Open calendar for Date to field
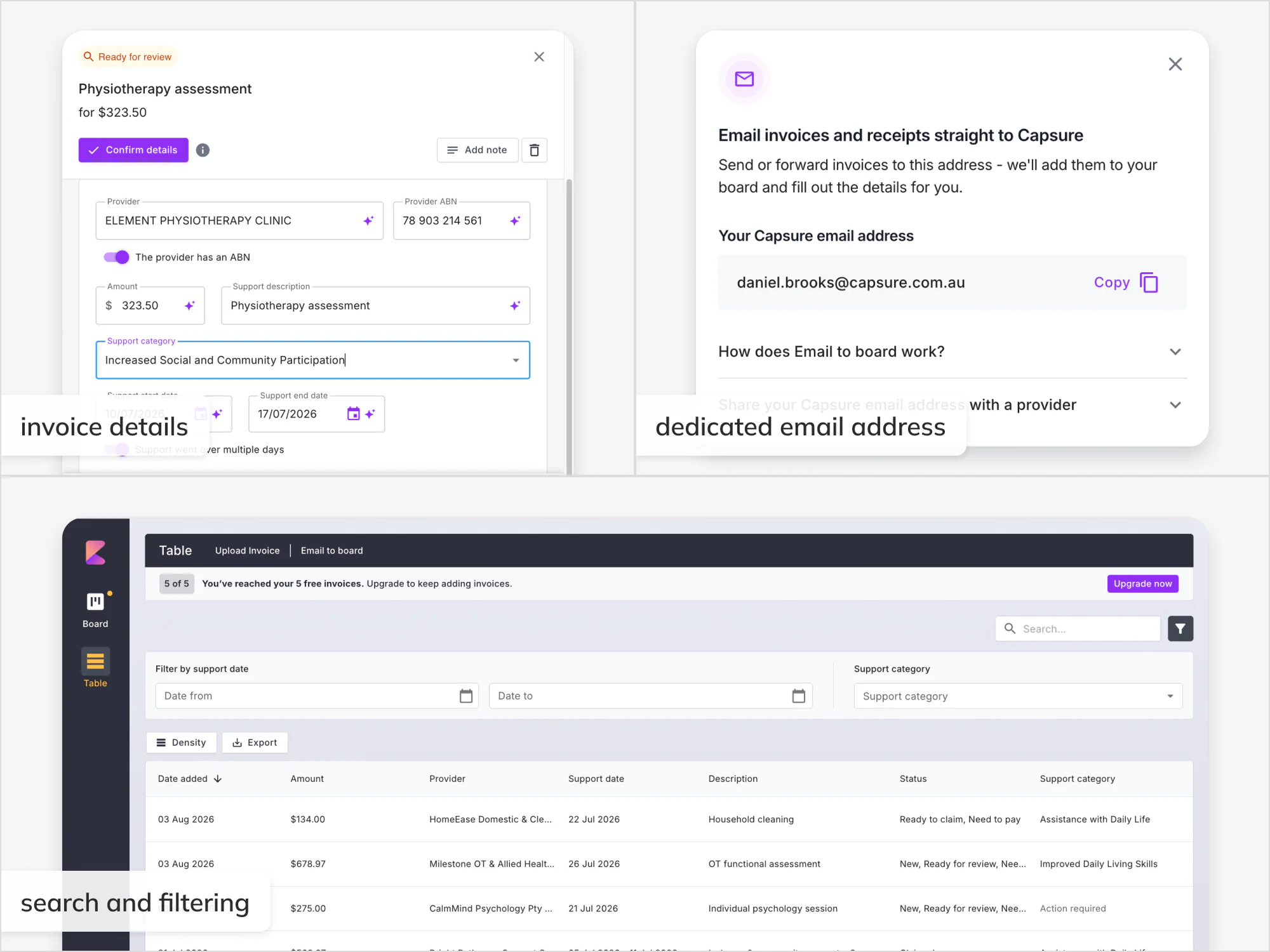This screenshot has width=1270, height=952. tap(799, 696)
